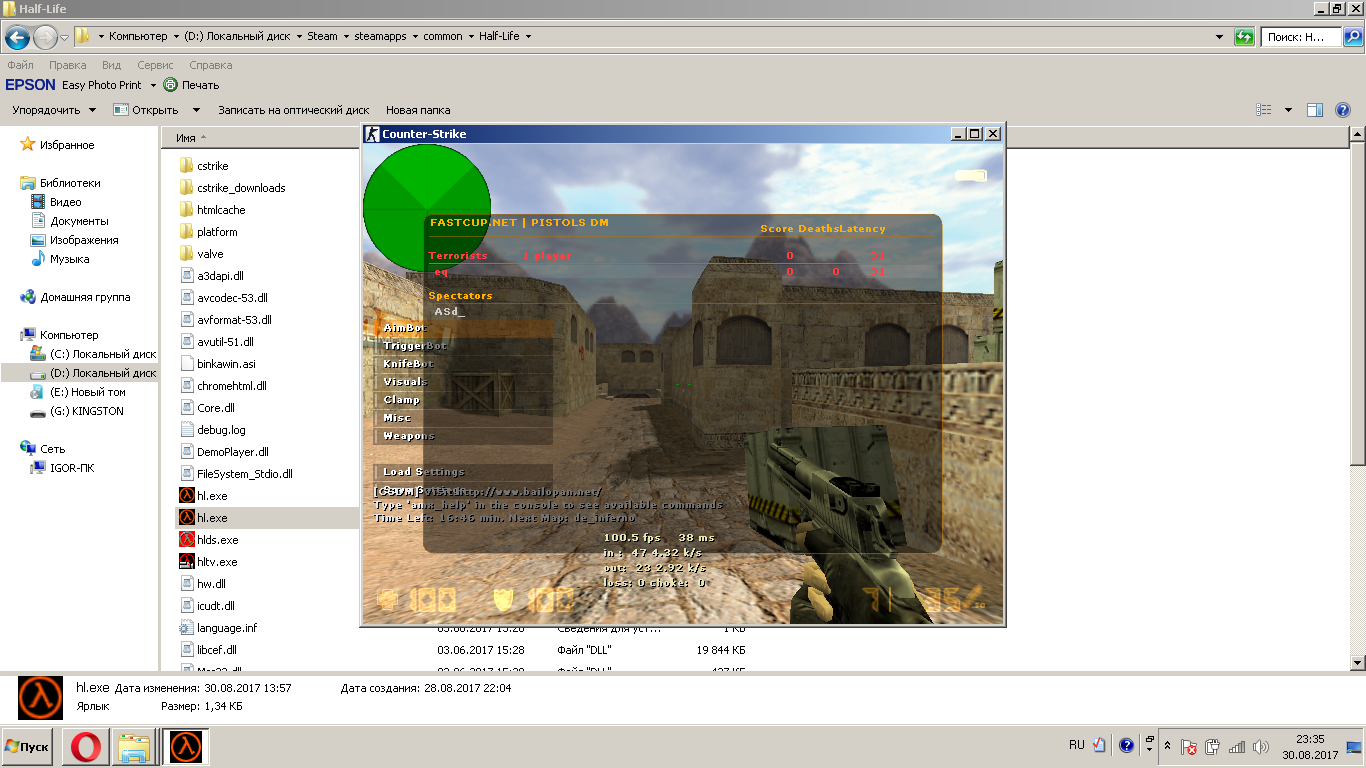Click the Пуск start button
The image size is (1366, 768).
tap(28, 747)
